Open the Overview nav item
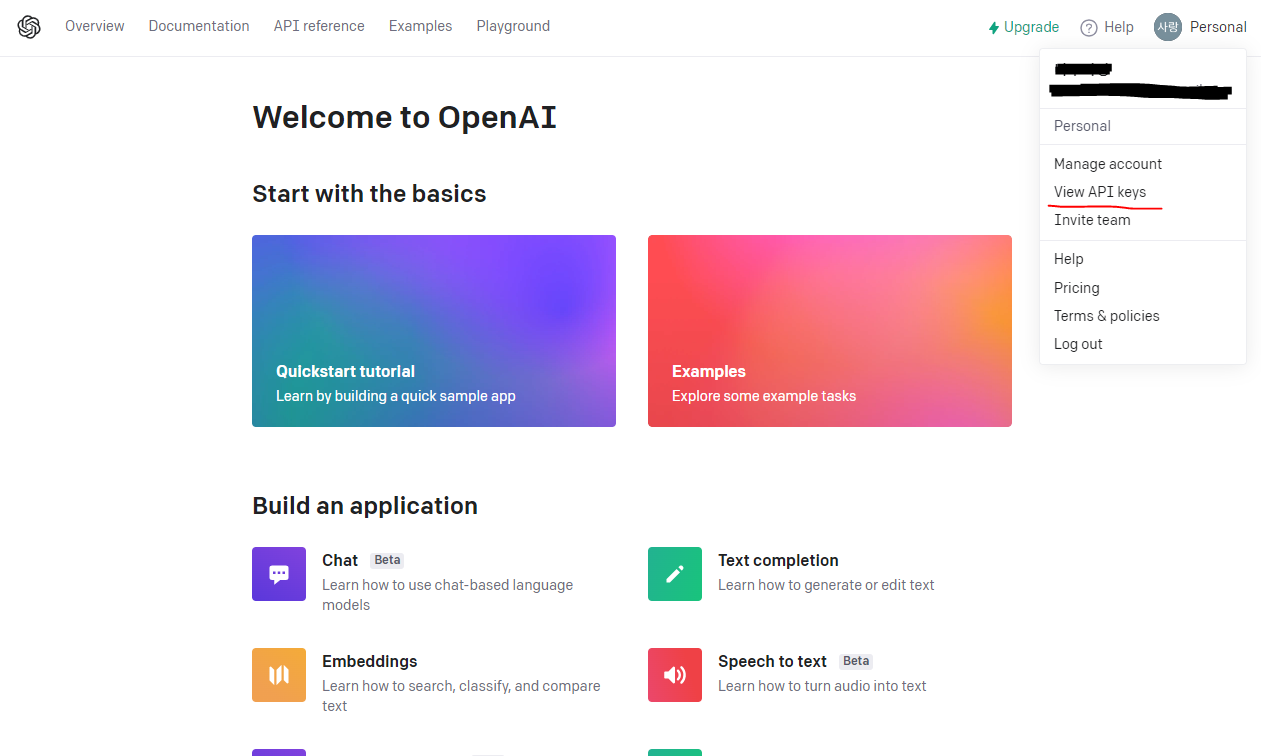Screen dimensions: 1261x756 click(x=95, y=26)
